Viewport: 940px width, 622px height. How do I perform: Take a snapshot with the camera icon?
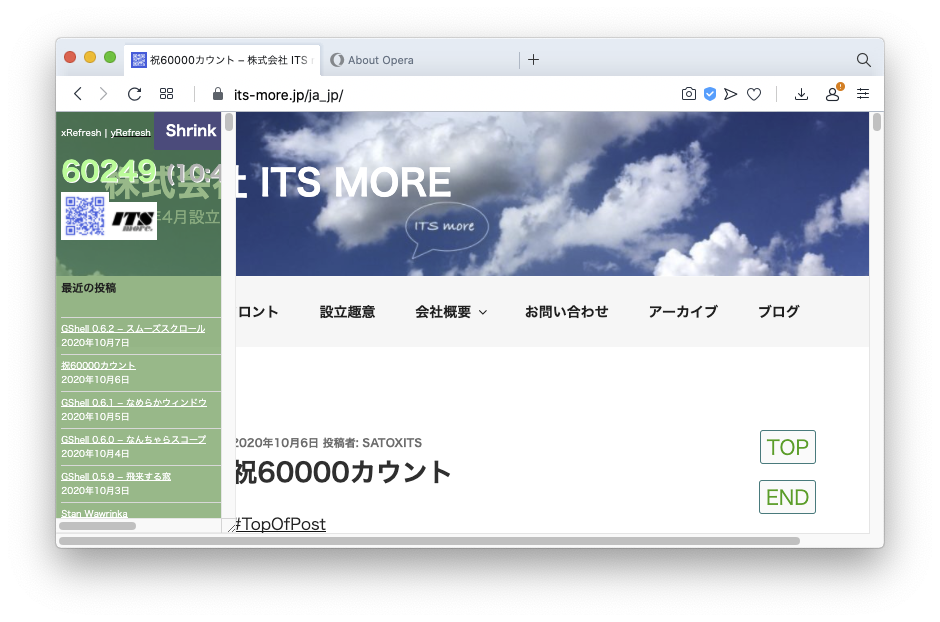(x=688, y=94)
